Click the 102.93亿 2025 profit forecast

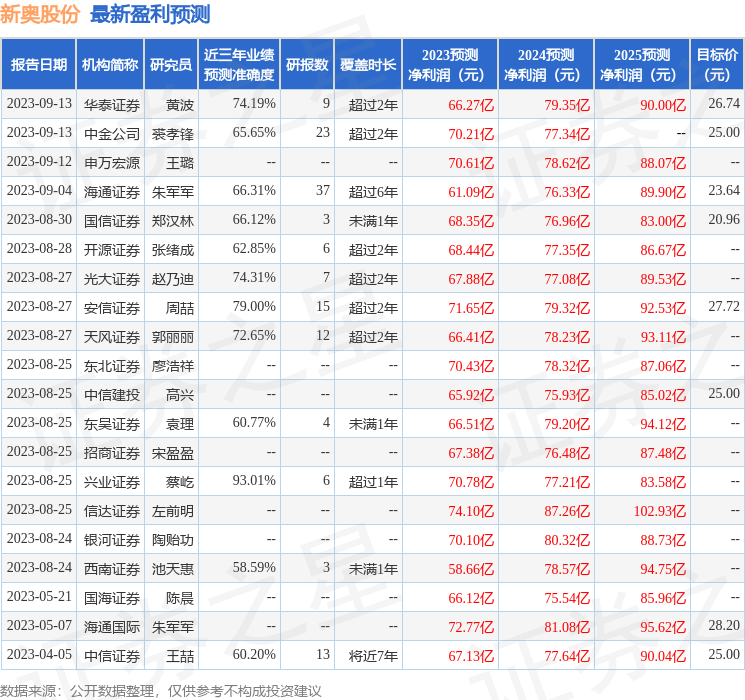pyautogui.click(x=659, y=511)
